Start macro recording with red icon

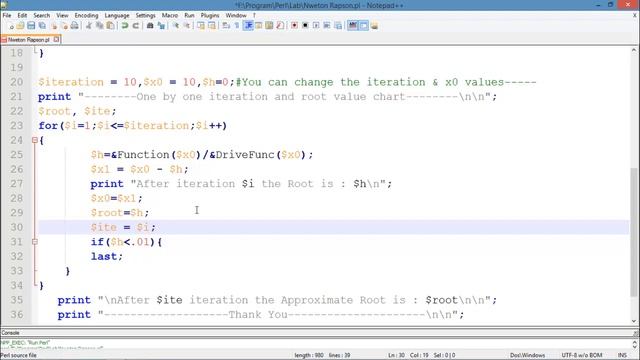pyautogui.click(x=294, y=26)
